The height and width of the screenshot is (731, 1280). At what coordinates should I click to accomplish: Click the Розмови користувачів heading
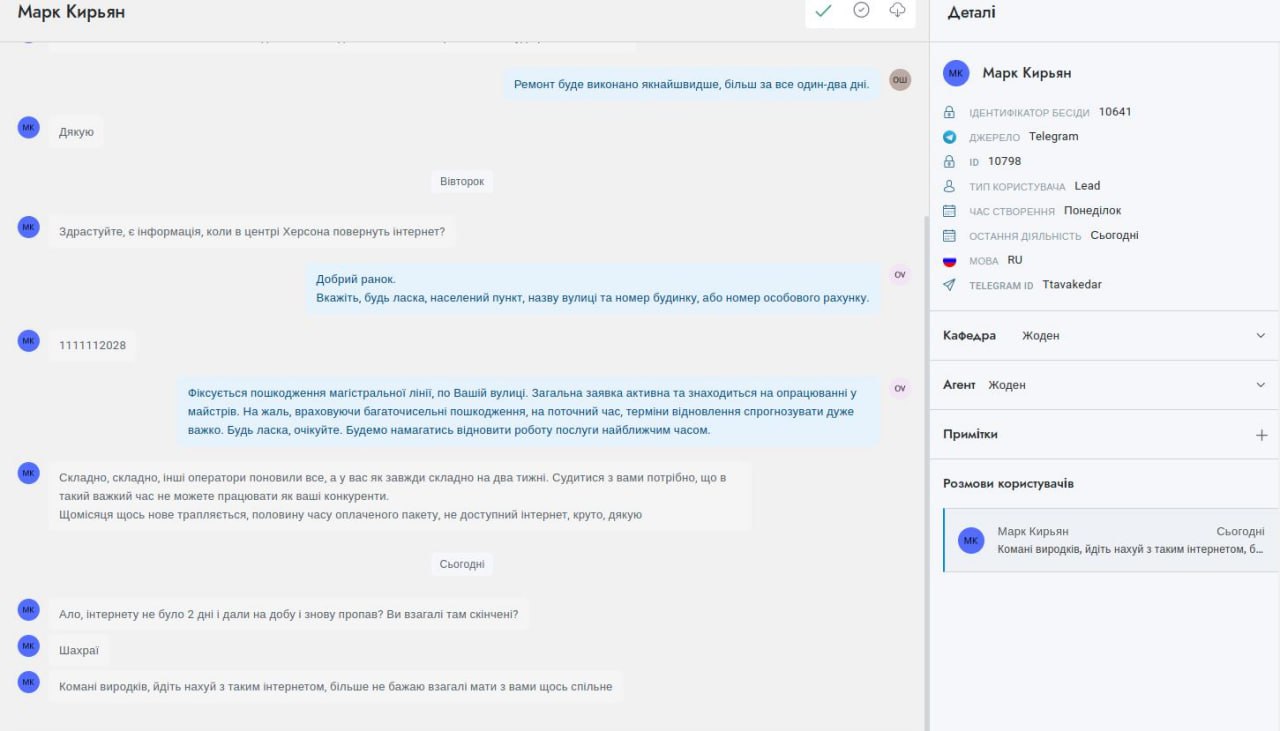coord(1008,484)
